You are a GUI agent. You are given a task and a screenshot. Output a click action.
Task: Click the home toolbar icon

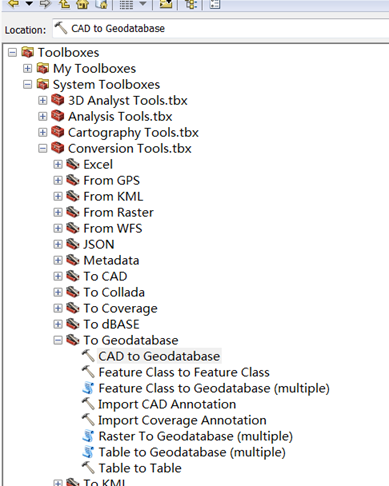click(83, 4)
